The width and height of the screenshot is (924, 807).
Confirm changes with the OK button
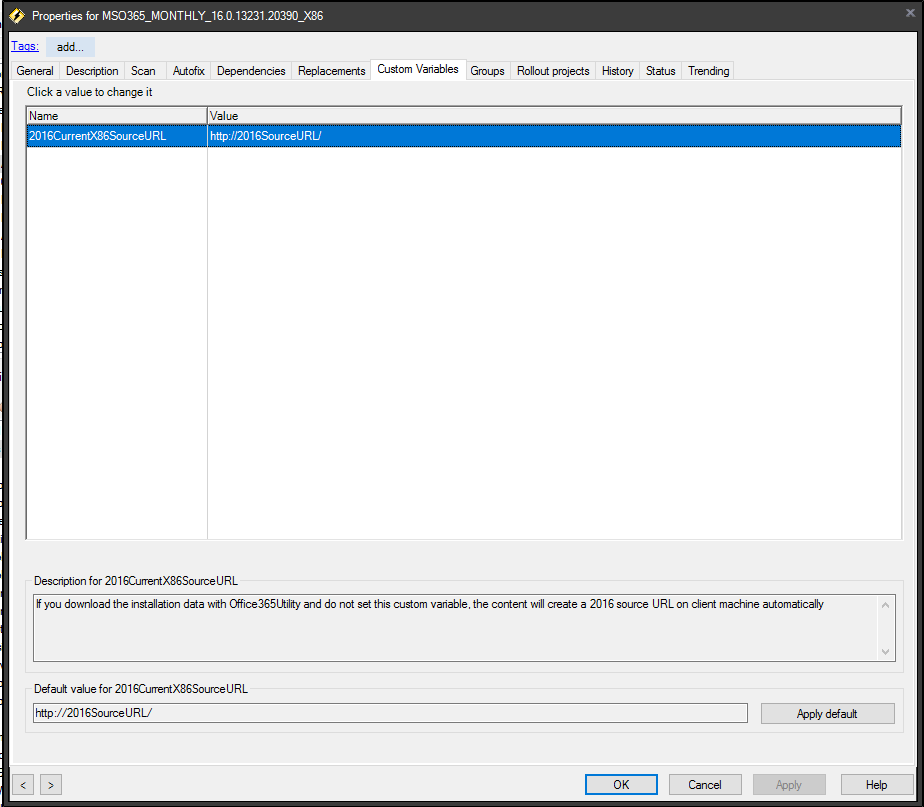(621, 785)
